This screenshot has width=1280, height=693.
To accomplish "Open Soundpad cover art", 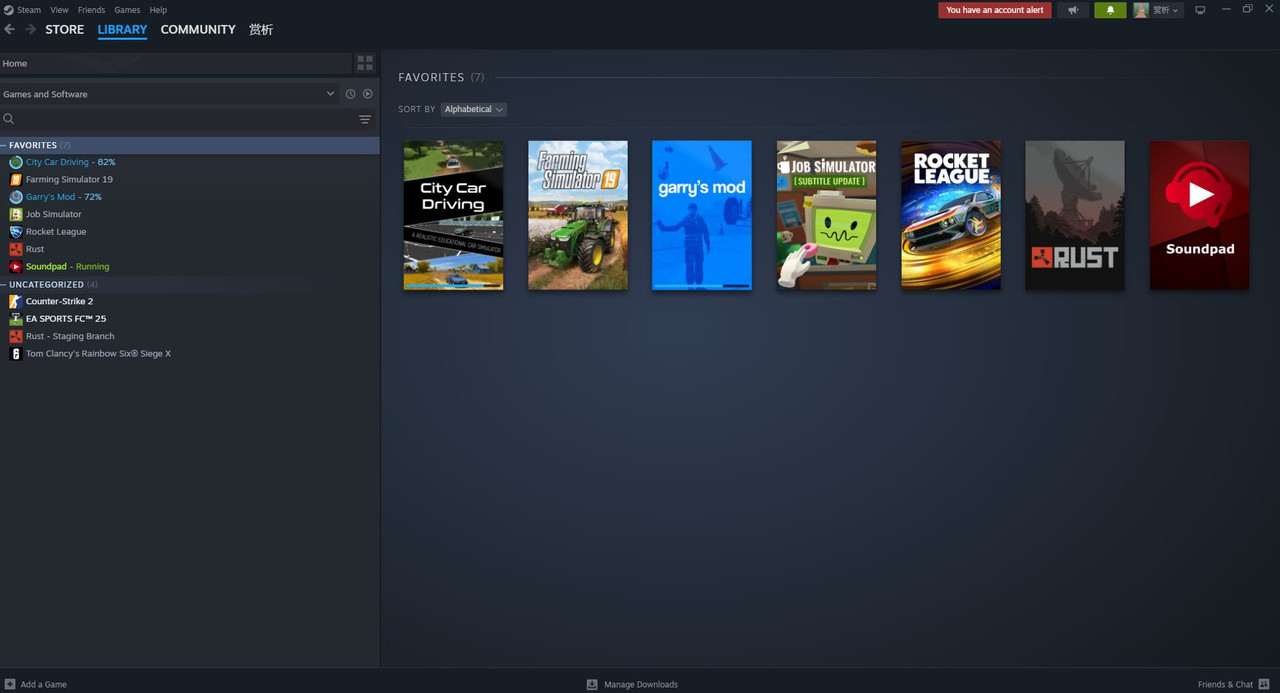I will 1199,215.
